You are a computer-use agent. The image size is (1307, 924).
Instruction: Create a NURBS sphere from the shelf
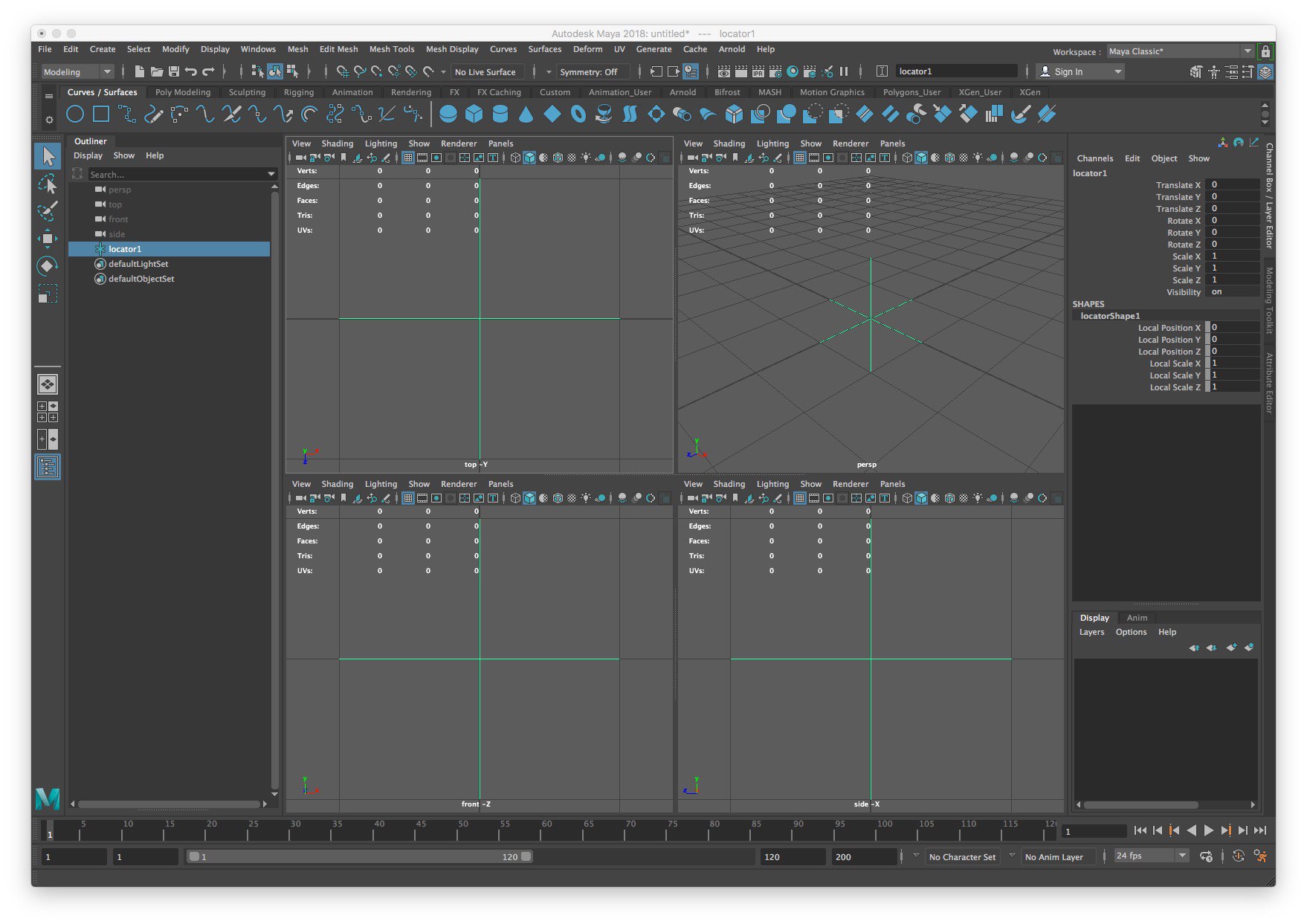[x=448, y=114]
